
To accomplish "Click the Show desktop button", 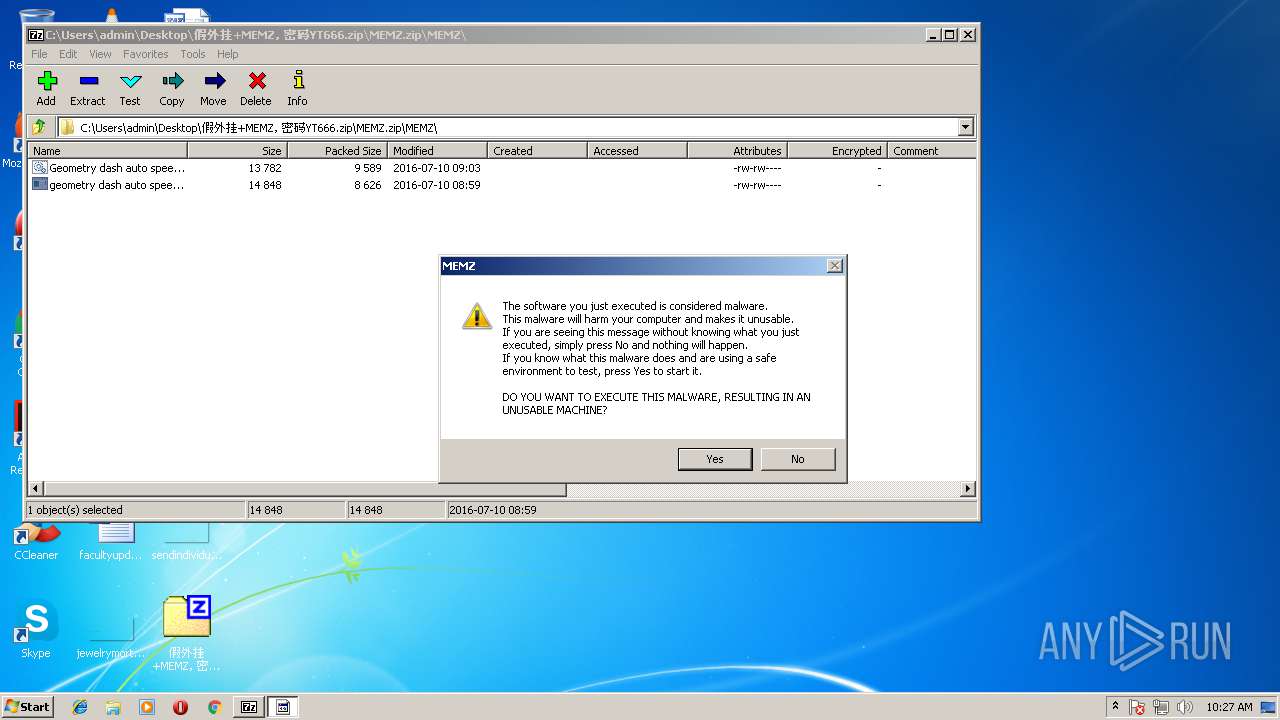I will click(1269, 707).
